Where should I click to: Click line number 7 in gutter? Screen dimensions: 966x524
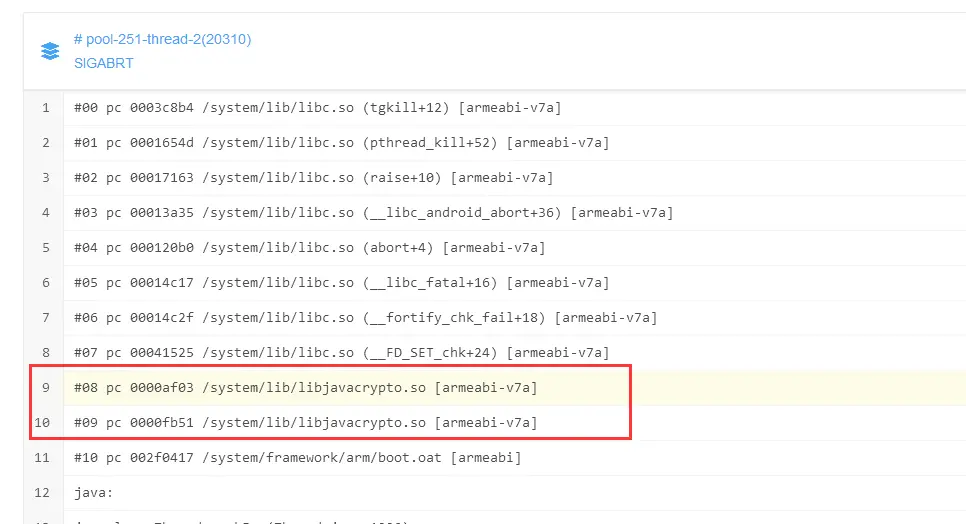[46, 318]
